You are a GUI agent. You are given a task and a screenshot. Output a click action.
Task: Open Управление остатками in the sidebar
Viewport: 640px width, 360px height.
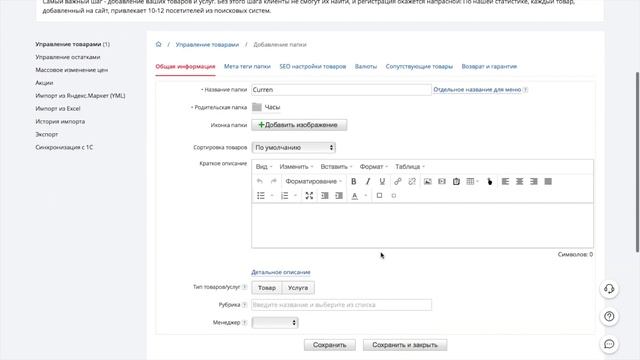tap(68, 57)
